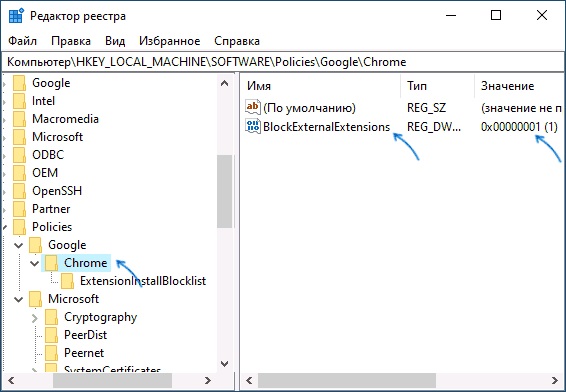566x392 pixels.
Task: Select the ExtensionInstallBlocklist key
Action: pos(143,281)
